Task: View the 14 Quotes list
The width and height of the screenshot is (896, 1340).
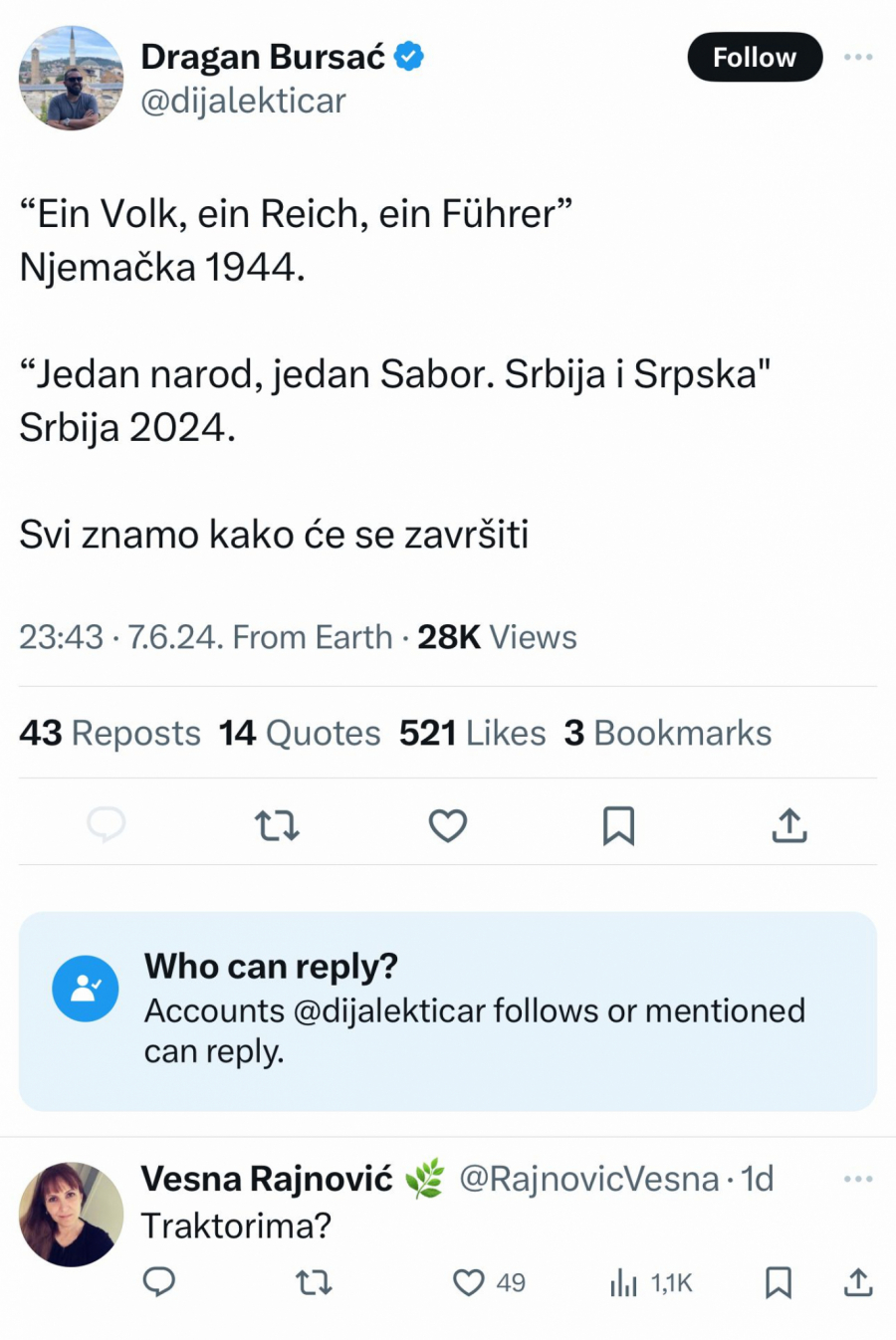Action: pos(300,733)
